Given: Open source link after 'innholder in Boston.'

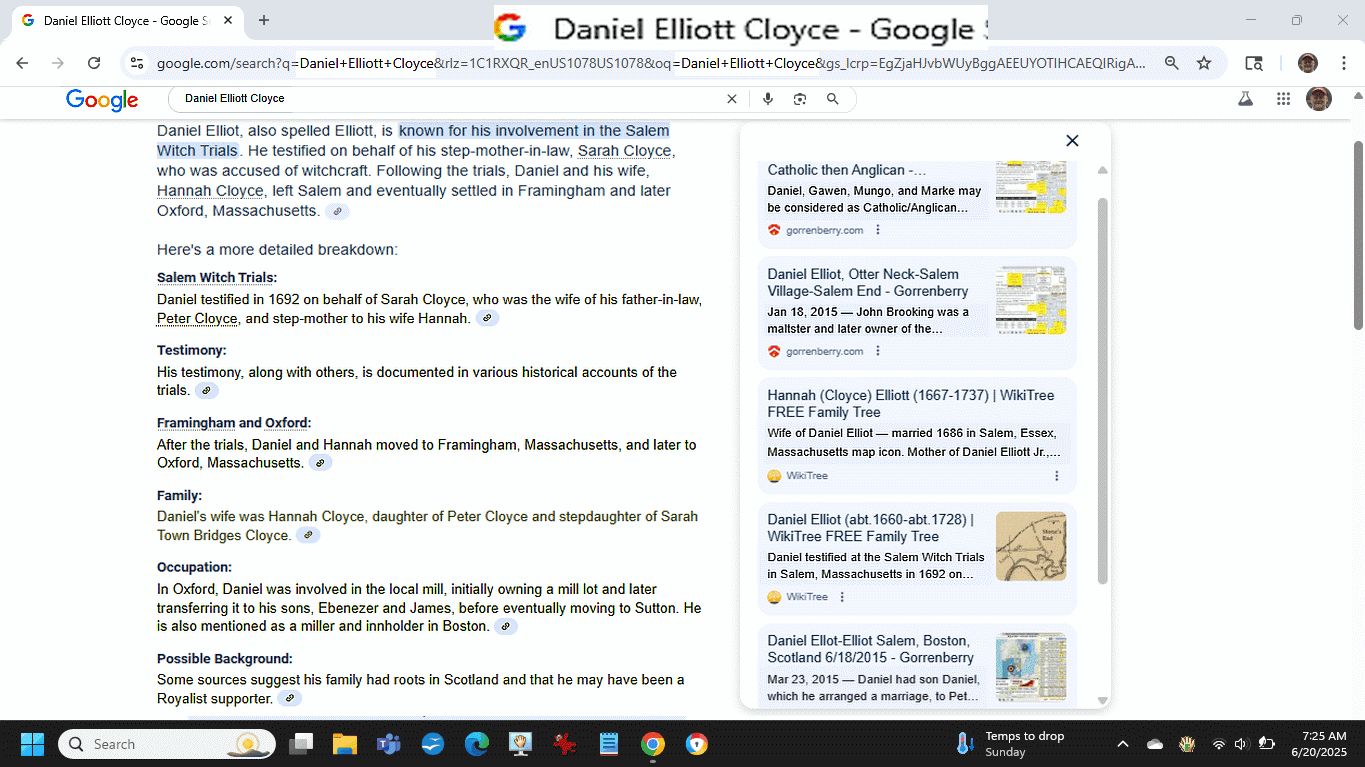Looking at the screenshot, I should (x=506, y=627).
